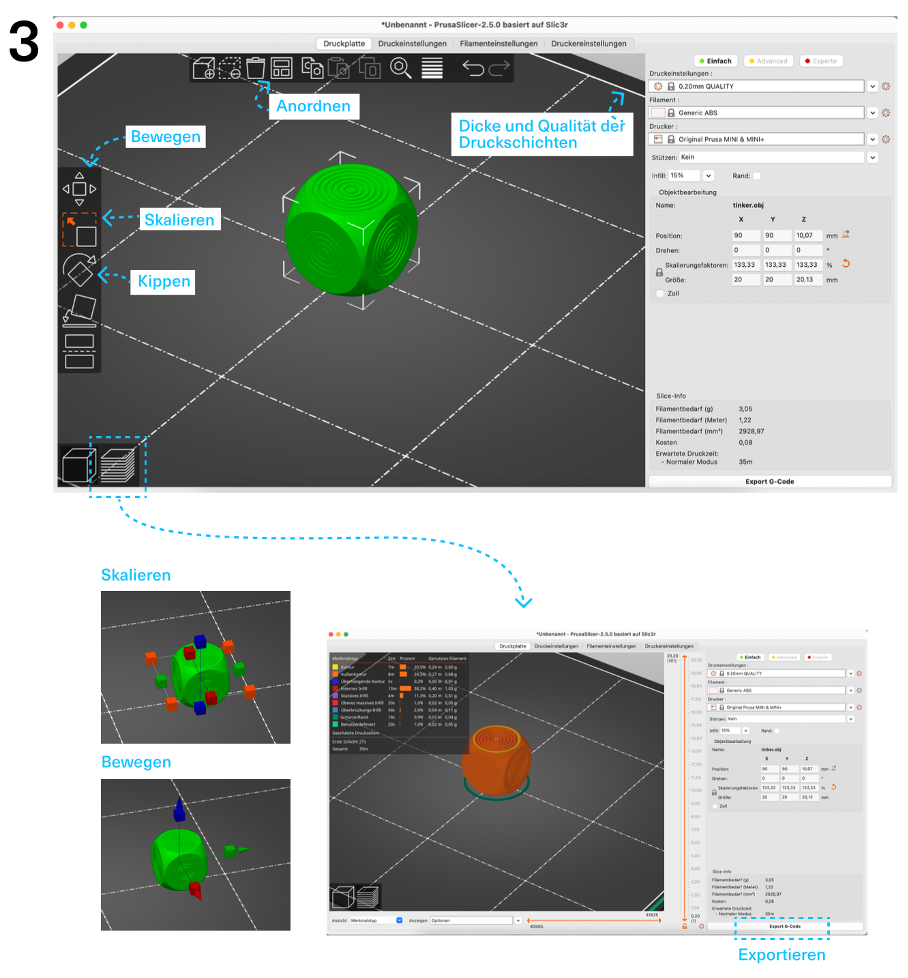Click drop-to-bed icon next to Position in upper window
The height and width of the screenshot is (978, 908).
coord(846,235)
